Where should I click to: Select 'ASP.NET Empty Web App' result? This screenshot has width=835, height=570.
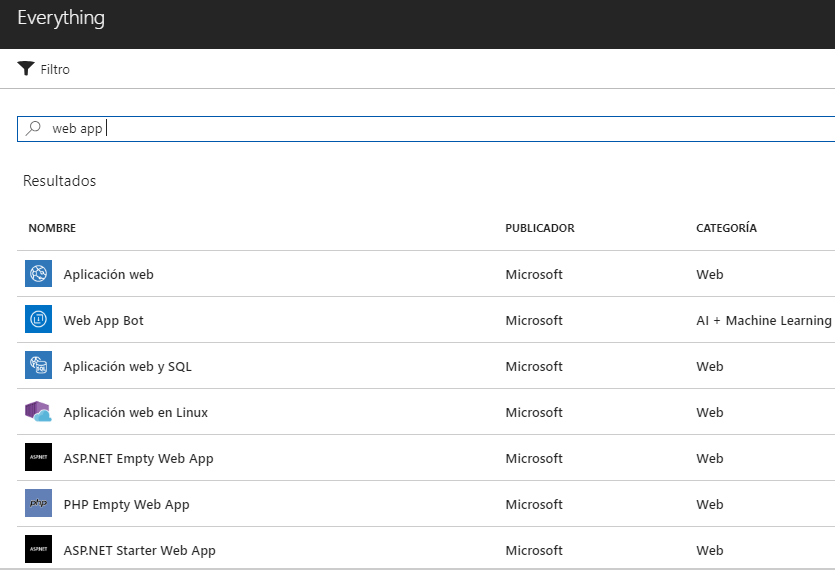click(426, 458)
